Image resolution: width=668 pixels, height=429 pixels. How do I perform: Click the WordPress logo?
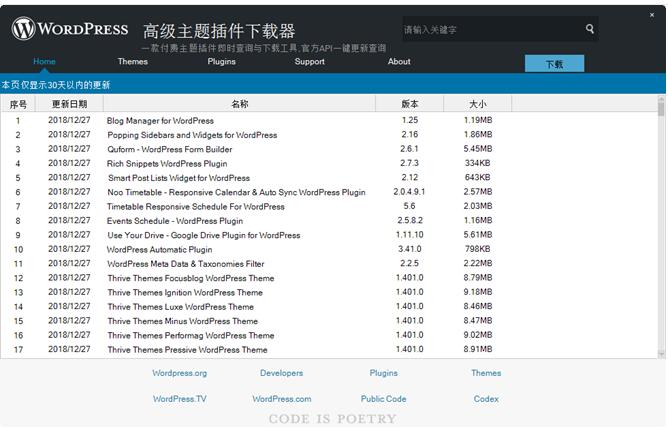(70, 29)
